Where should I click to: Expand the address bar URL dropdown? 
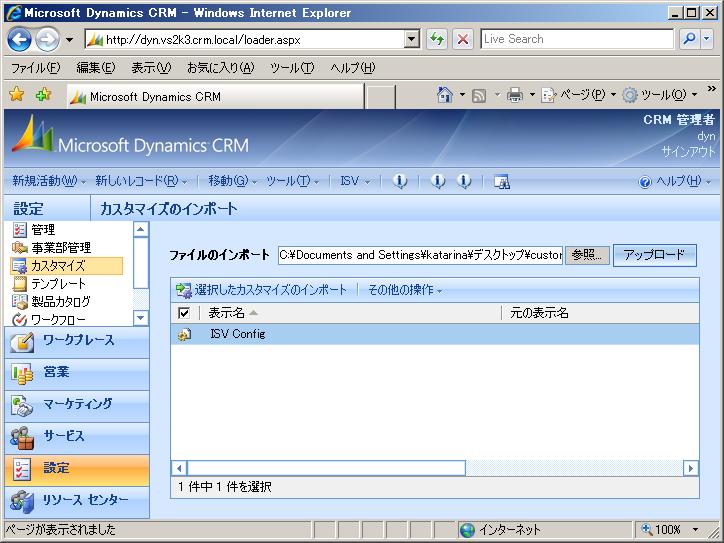click(x=411, y=40)
